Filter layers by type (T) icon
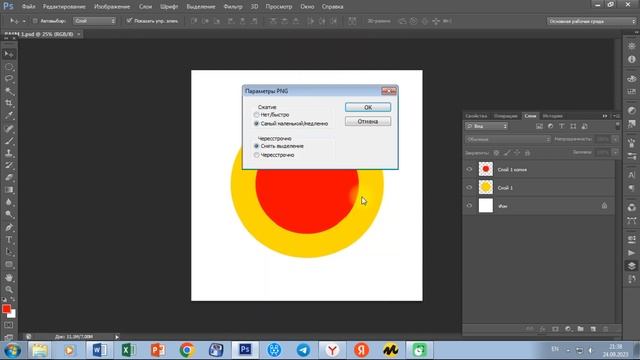Viewport: 640px width, 360px height. [x=562, y=127]
